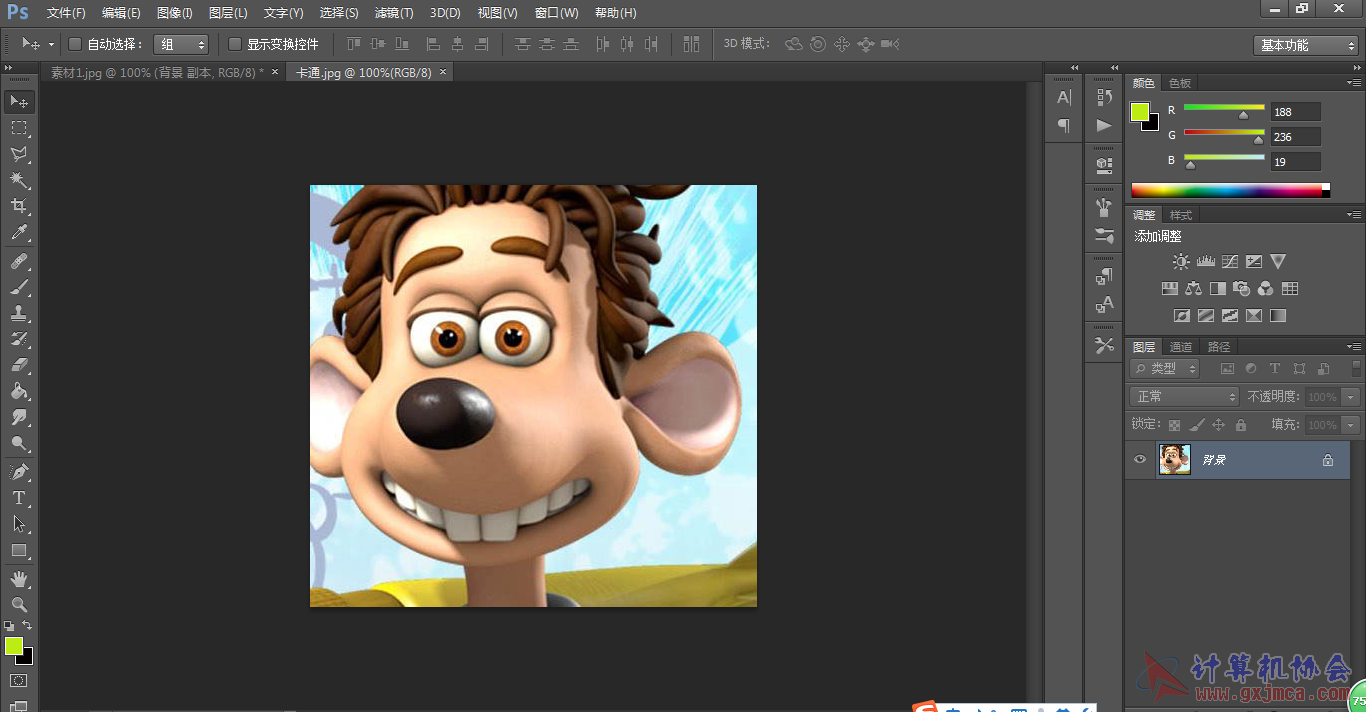Image resolution: width=1366 pixels, height=712 pixels.
Task: Select the History Brush tool
Action: click(x=19, y=339)
